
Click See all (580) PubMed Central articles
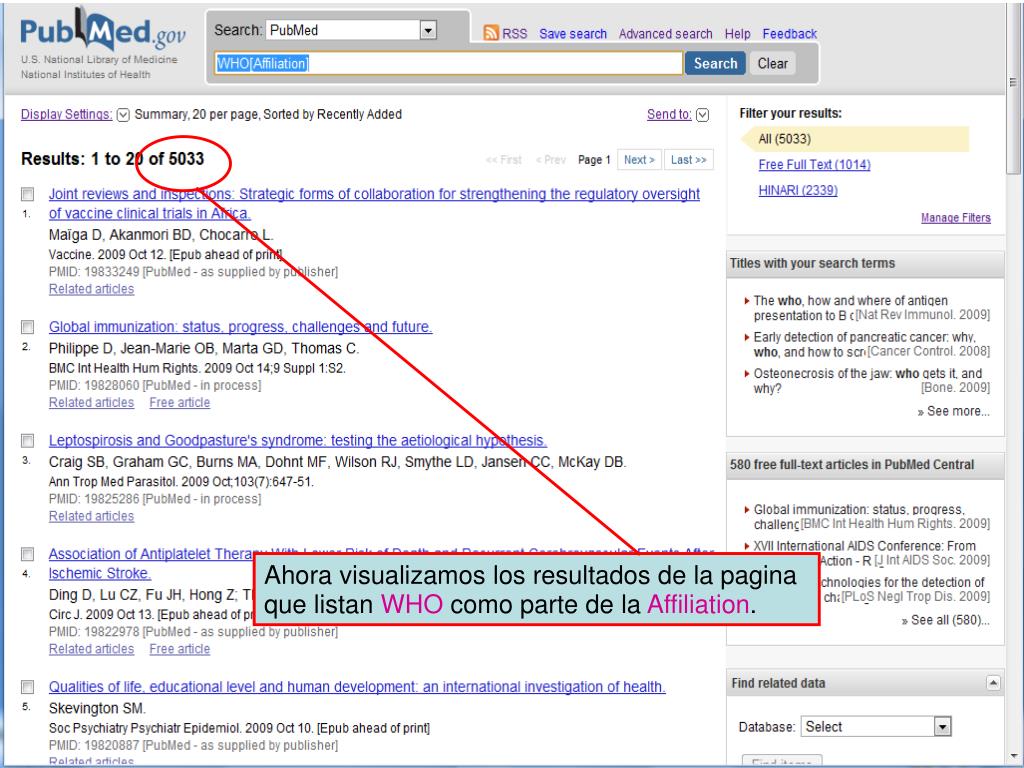[x=946, y=620]
